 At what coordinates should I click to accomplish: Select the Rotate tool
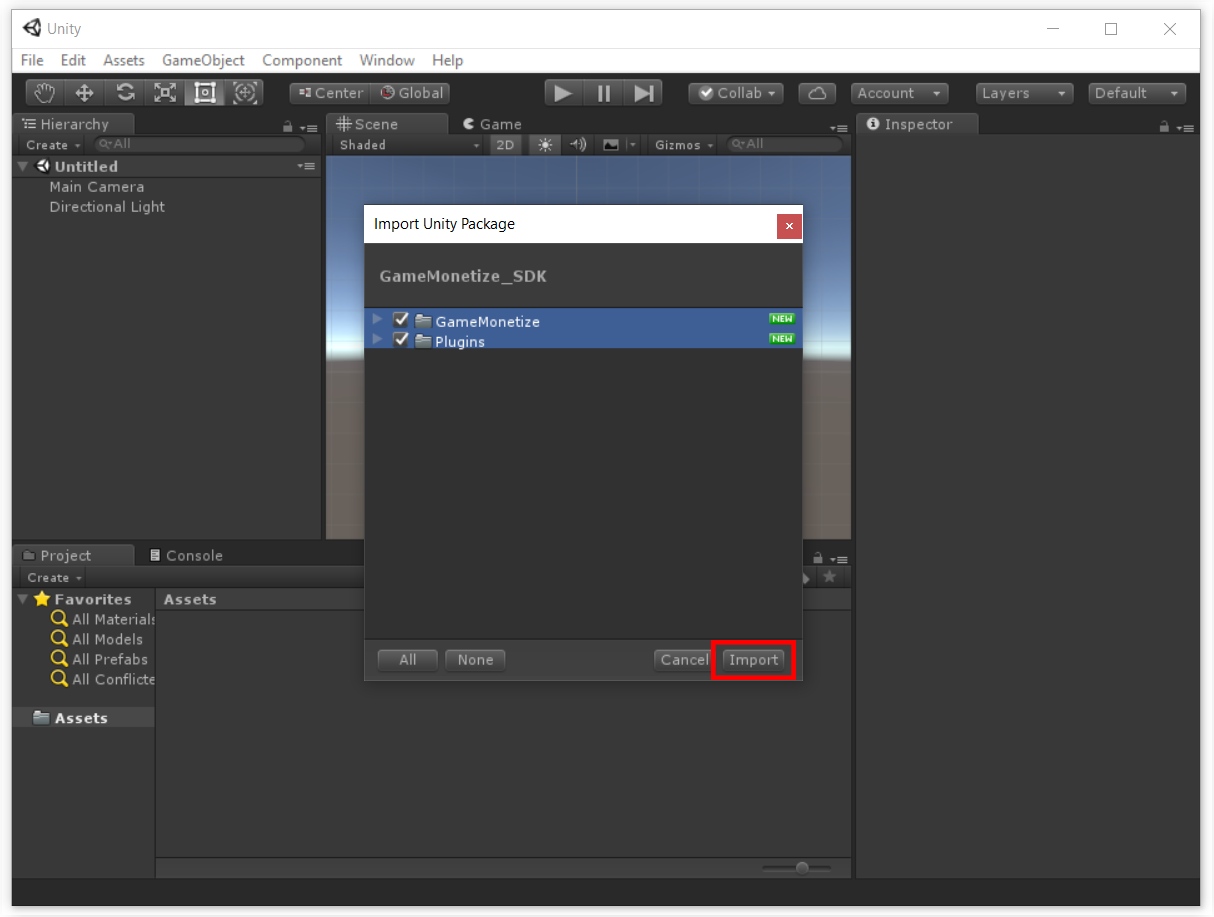(125, 93)
